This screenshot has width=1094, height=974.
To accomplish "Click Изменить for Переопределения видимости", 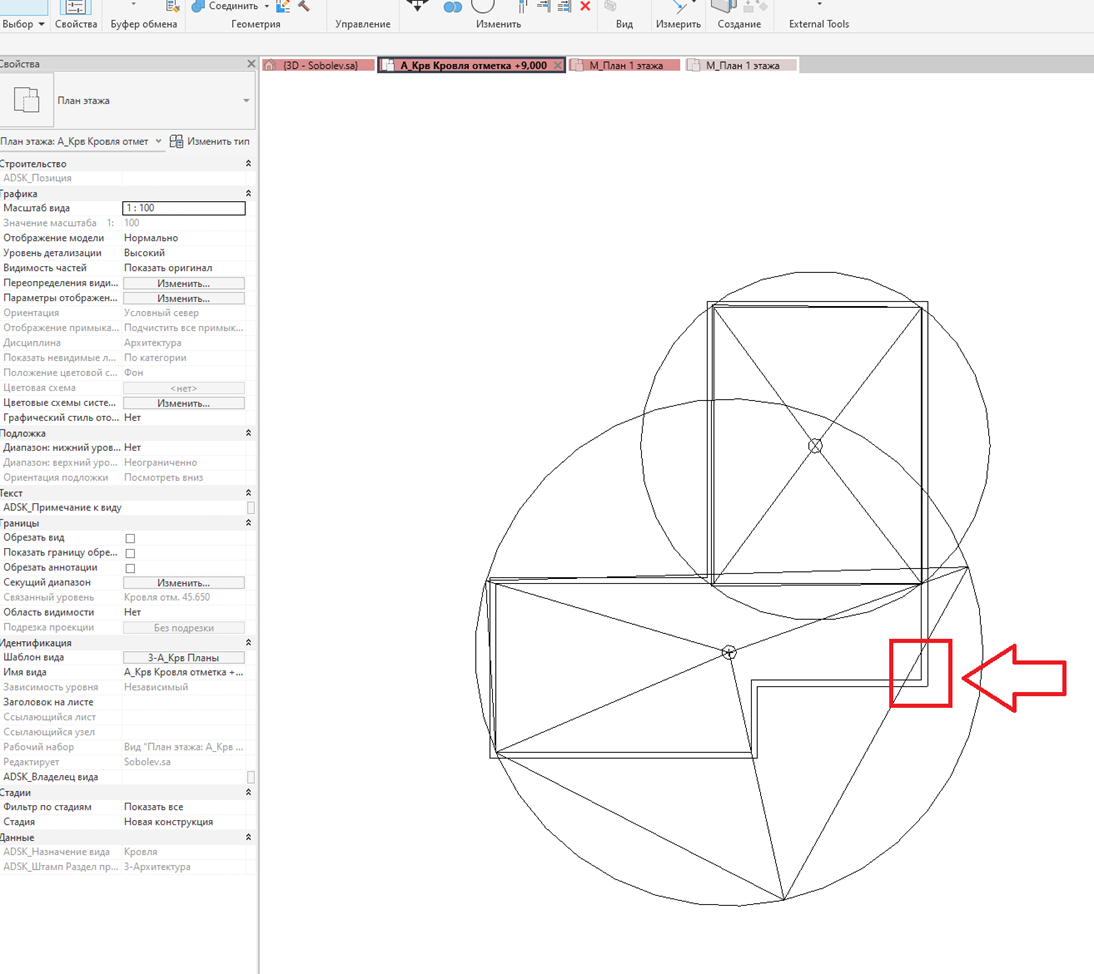I will click(x=183, y=283).
